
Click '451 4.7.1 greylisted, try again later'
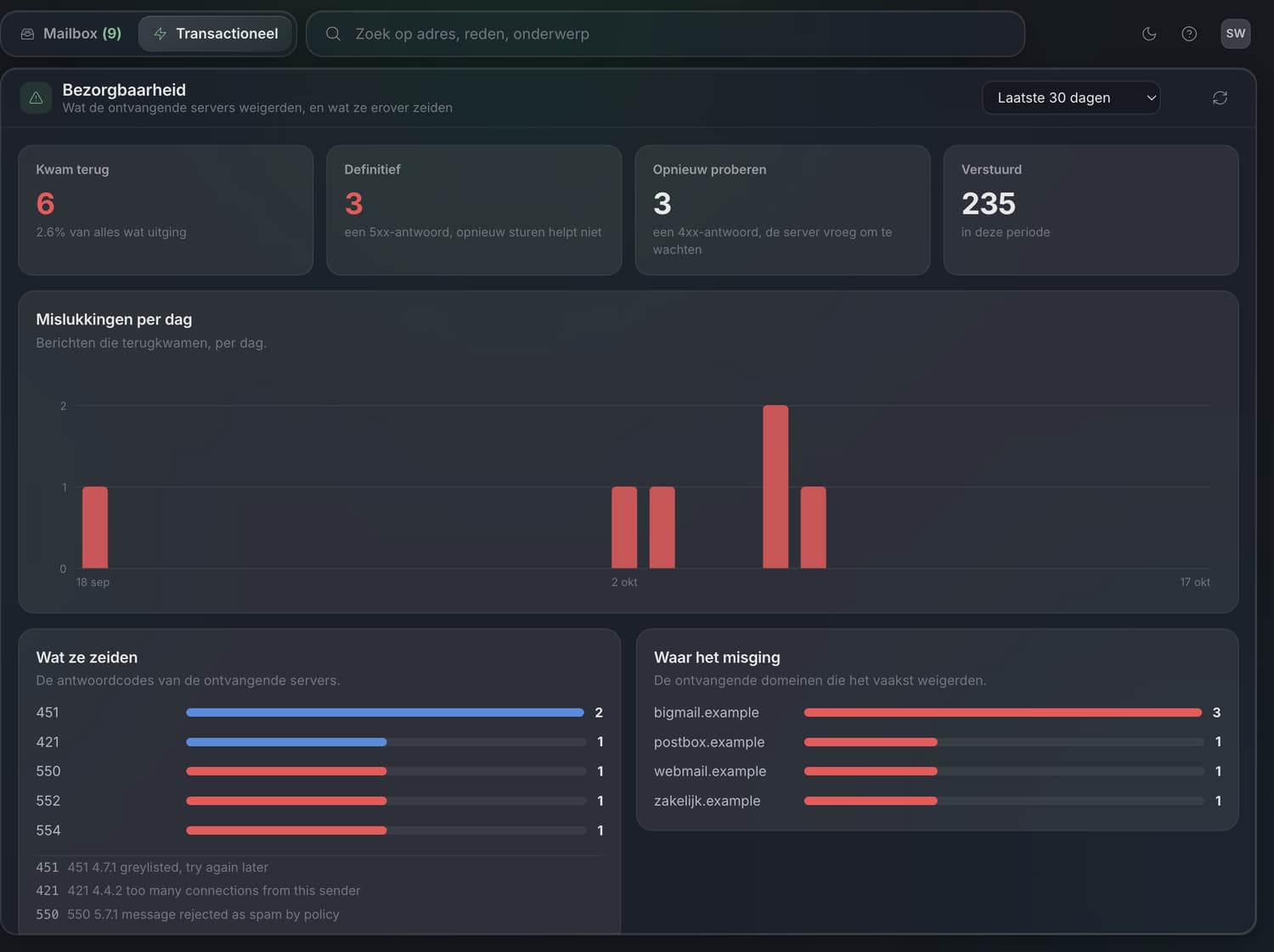[167, 867]
